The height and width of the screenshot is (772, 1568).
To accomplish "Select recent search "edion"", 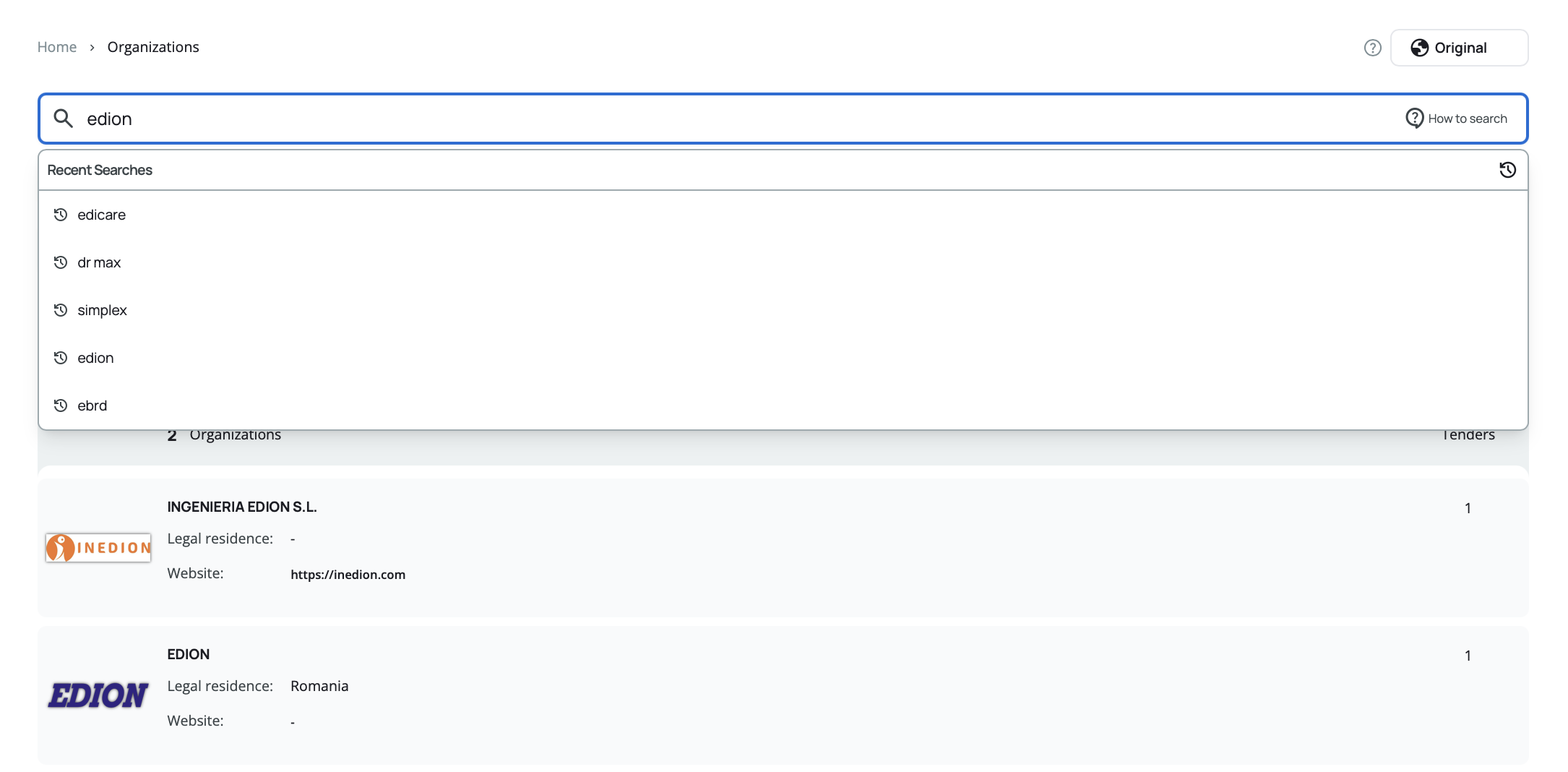I will [x=95, y=358].
